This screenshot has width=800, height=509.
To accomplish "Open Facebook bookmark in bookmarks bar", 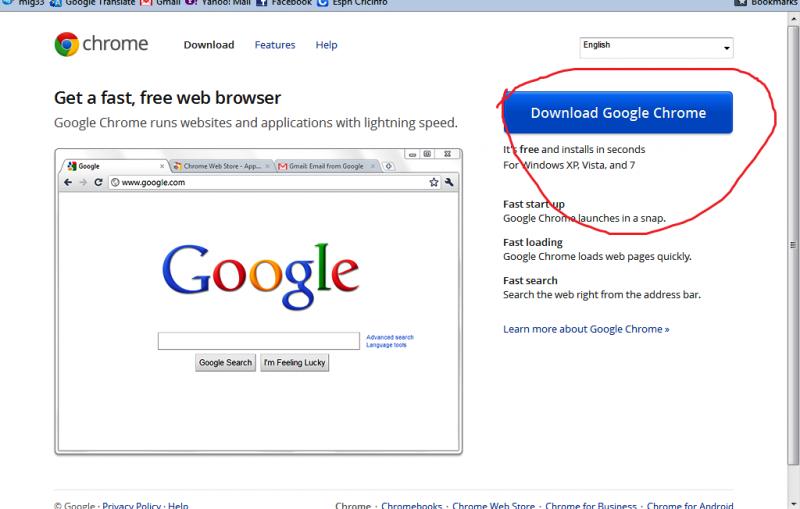I will [284, 3].
